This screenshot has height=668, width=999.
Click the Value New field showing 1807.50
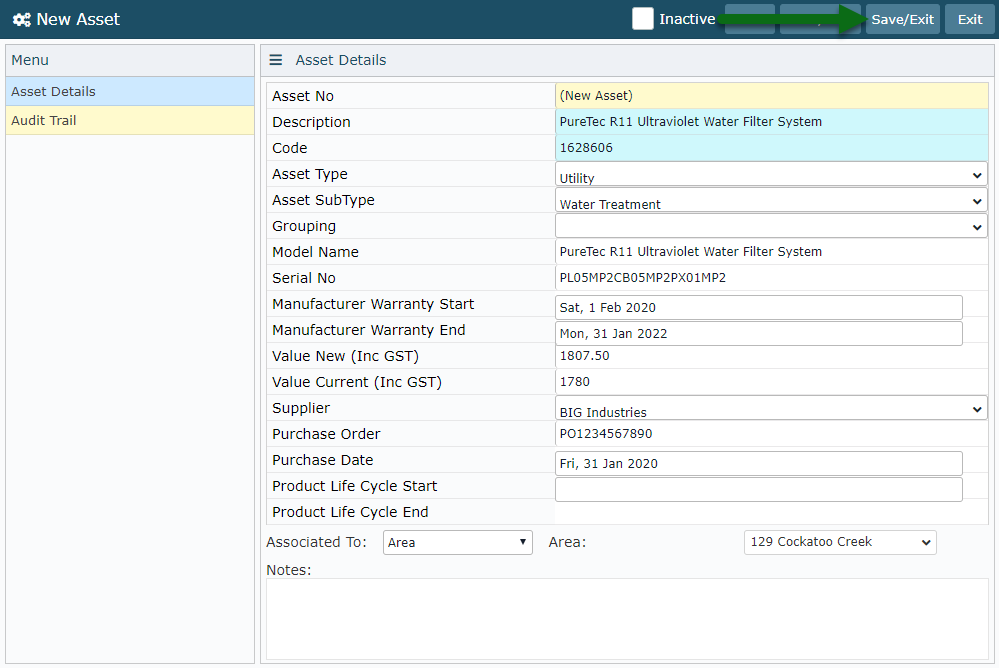point(772,356)
